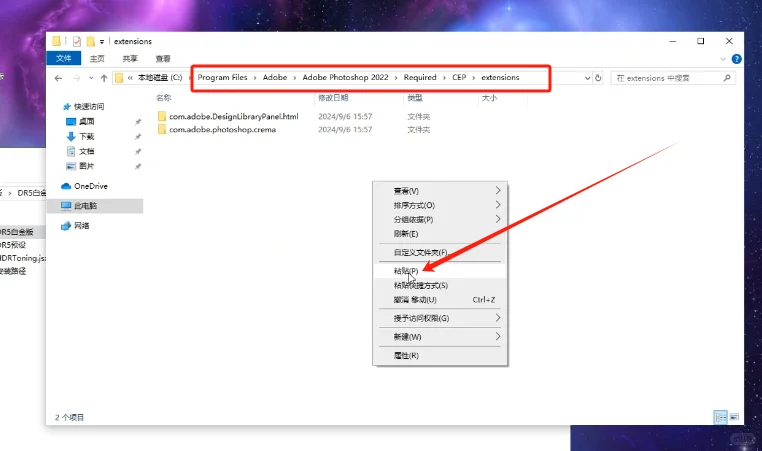Image resolution: width=762 pixels, height=451 pixels.
Task: Click the properties quick access toolbar icon
Action: (76, 41)
